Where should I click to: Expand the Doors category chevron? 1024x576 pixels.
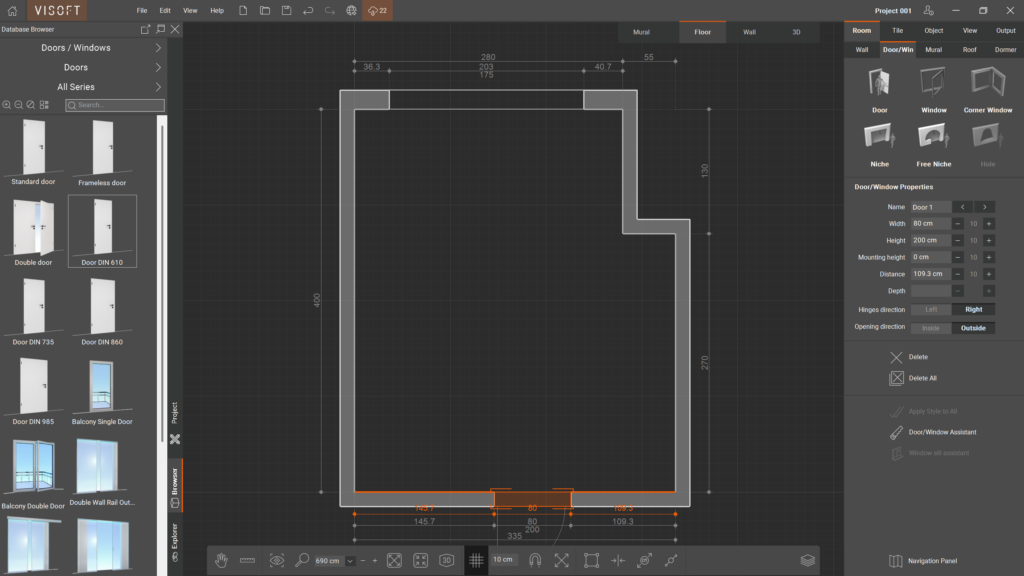(x=158, y=67)
